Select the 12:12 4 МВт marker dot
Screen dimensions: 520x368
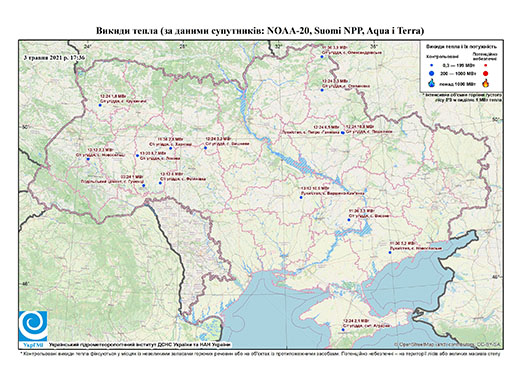point(160,183)
